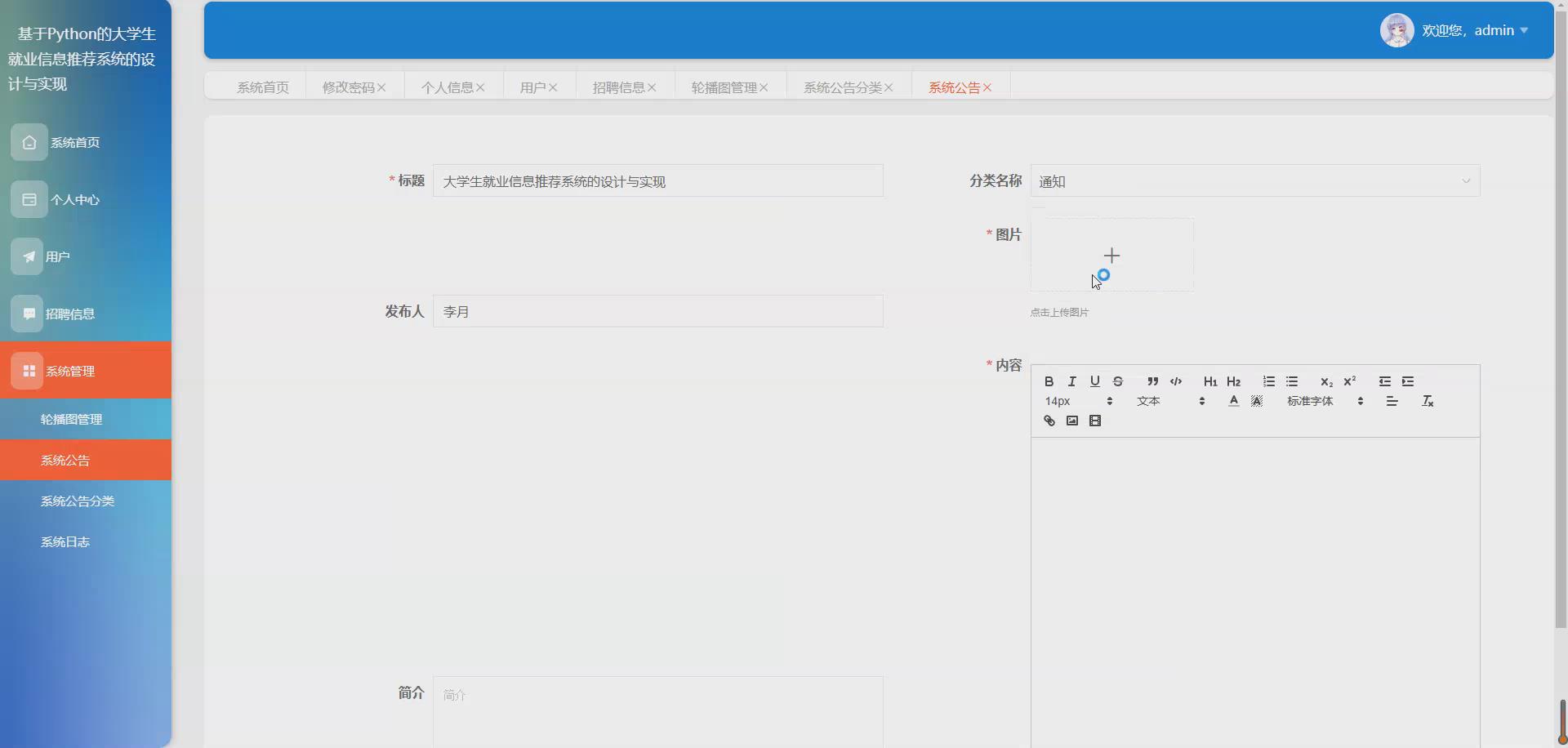Apply Heading 1 style in the editor
This screenshot has height=748, width=1568.
(x=1210, y=381)
